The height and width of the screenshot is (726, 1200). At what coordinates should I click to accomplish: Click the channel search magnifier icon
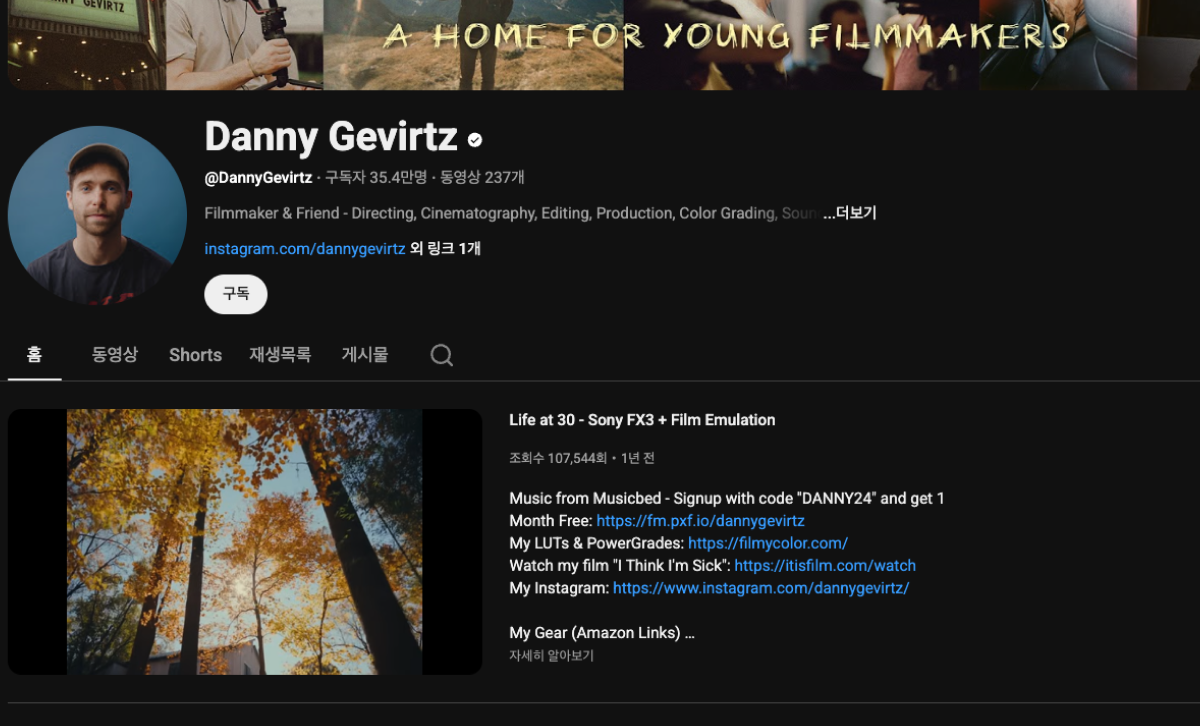[x=442, y=355]
